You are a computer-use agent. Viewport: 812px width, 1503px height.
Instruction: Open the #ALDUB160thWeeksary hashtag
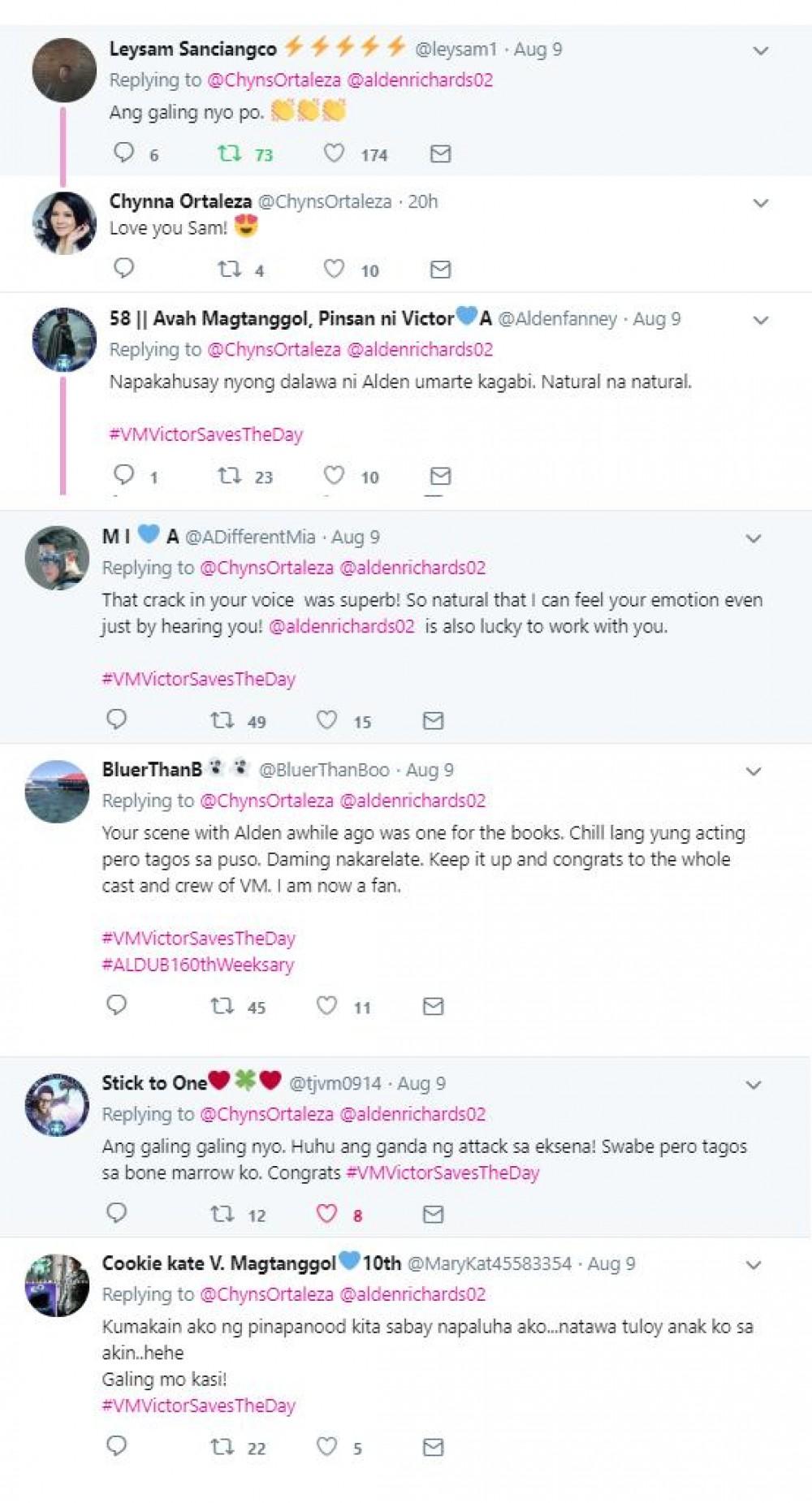coord(198,965)
